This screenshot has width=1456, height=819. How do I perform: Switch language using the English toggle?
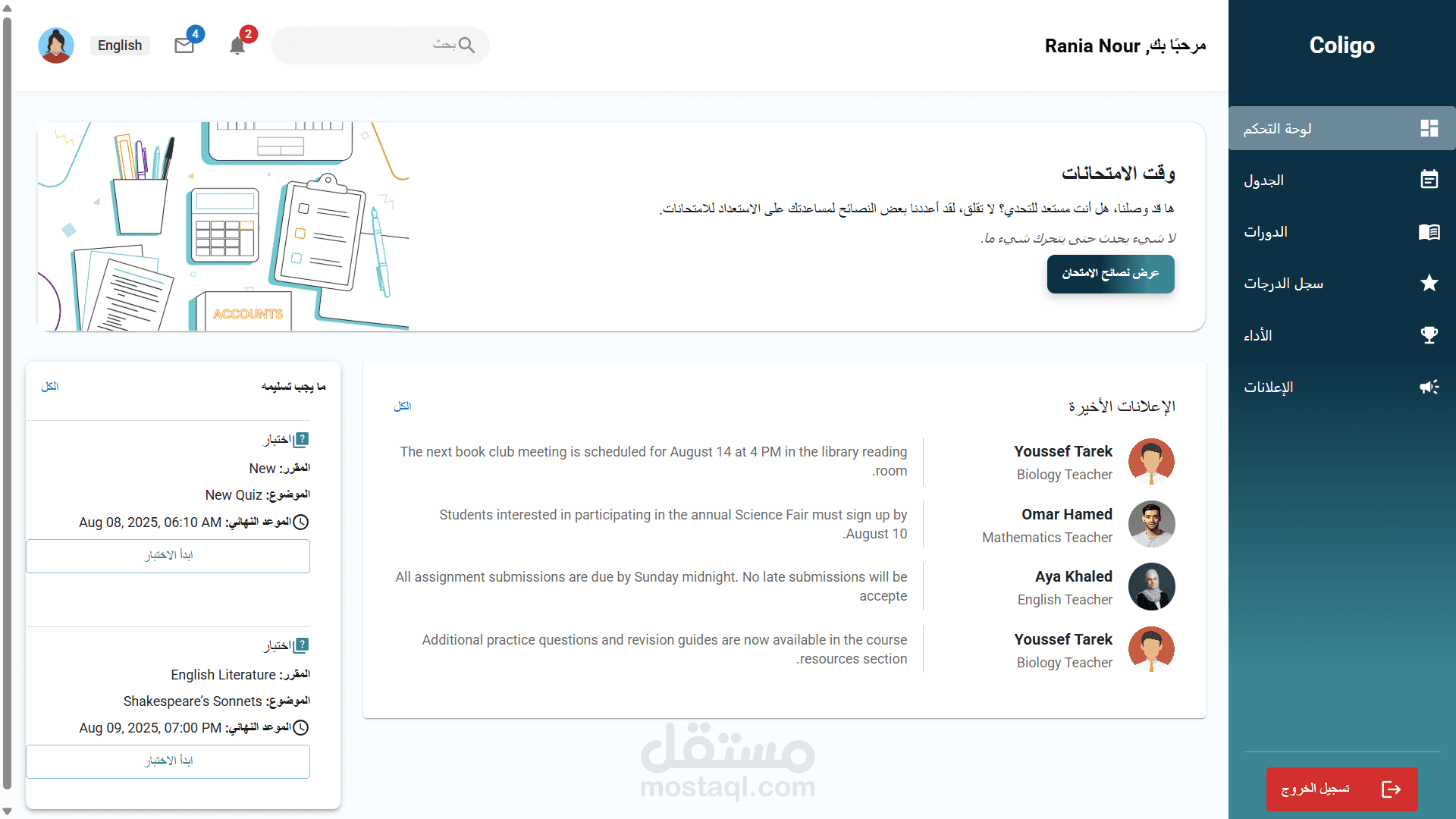coord(120,45)
